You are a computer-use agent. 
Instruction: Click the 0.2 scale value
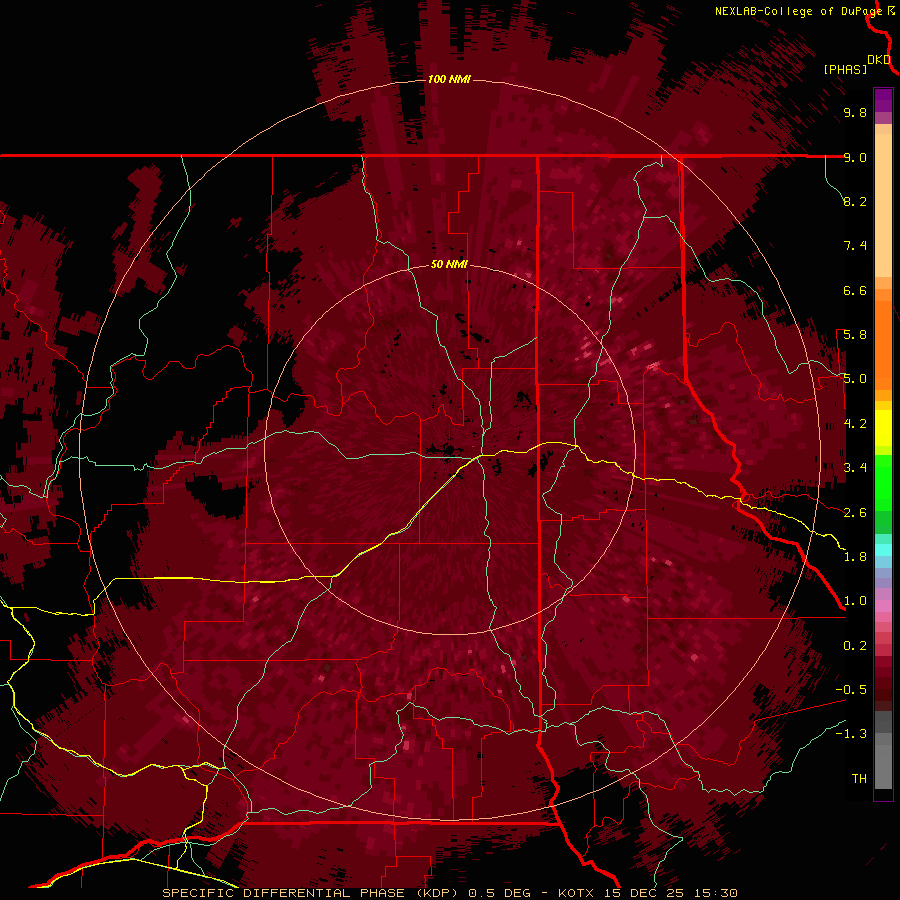(x=855, y=646)
